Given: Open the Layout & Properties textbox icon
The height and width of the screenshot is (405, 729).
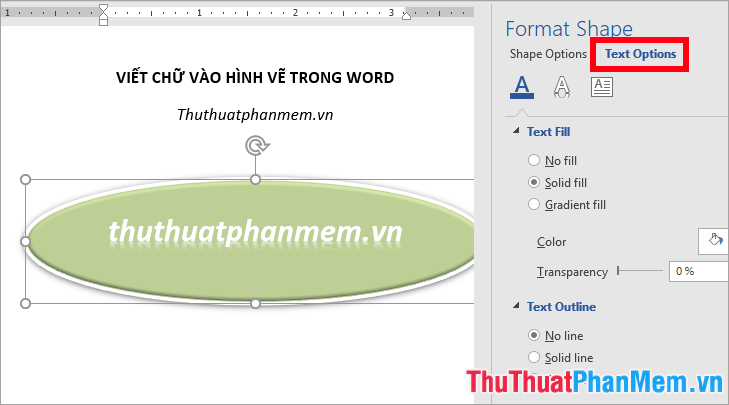Looking at the screenshot, I should pos(602,87).
